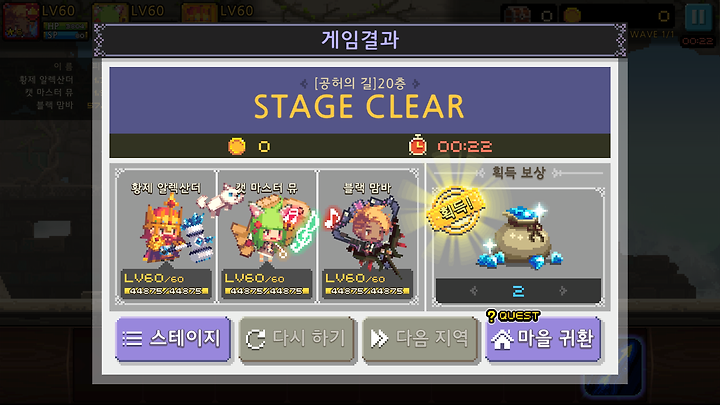This screenshot has width=720, height=405.
Task: Tap the yellow QUEST badge
Action: pos(512,316)
